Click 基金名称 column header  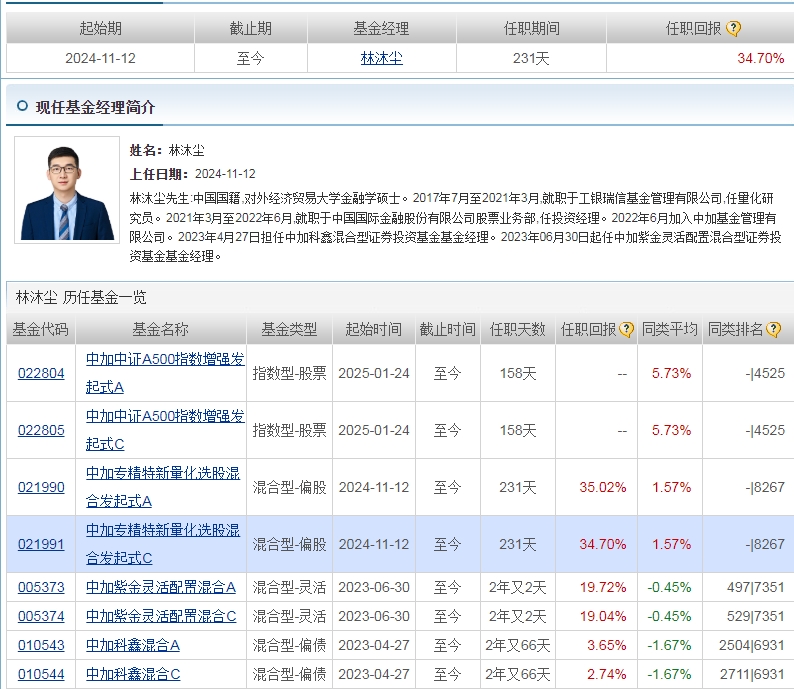coord(161,330)
